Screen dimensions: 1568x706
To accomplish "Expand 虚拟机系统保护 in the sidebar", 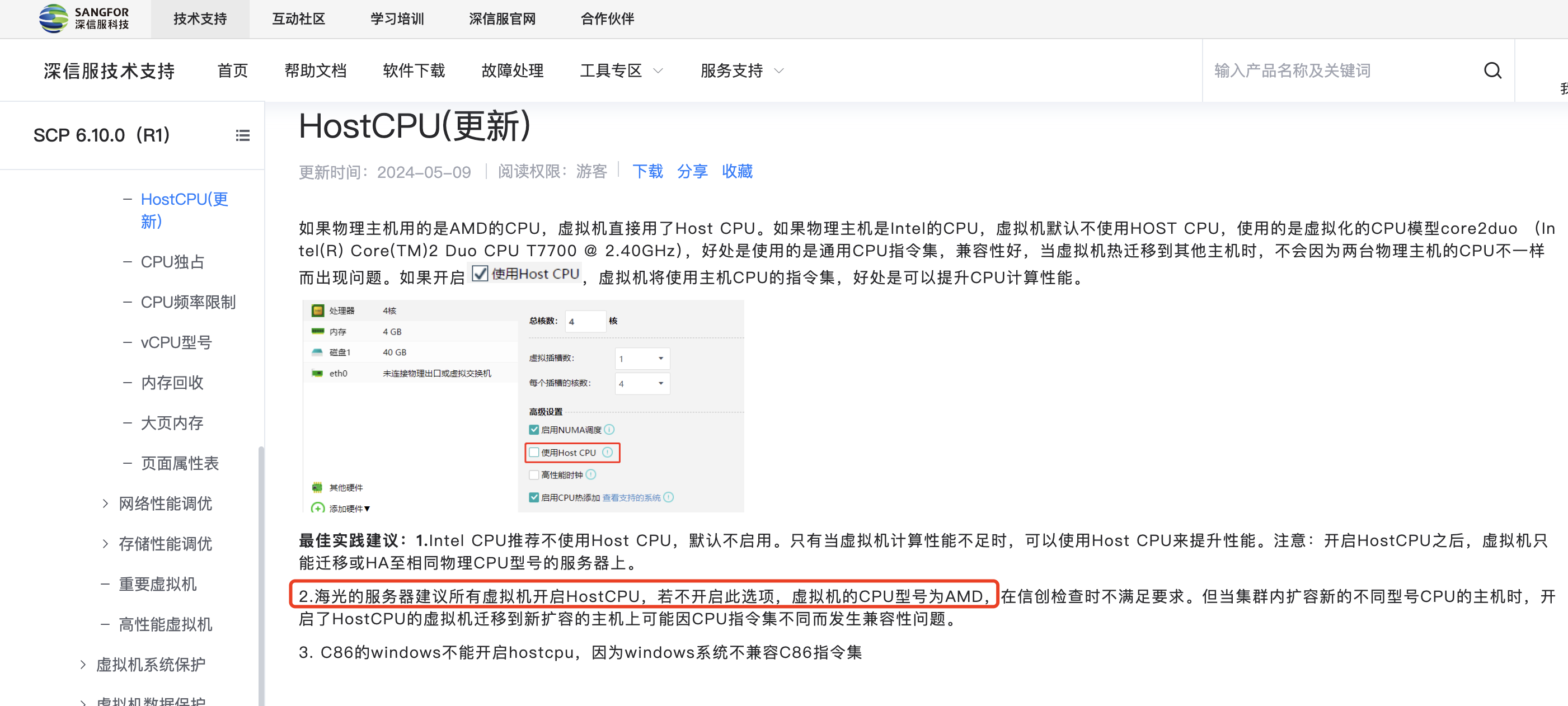I will pyautogui.click(x=83, y=664).
